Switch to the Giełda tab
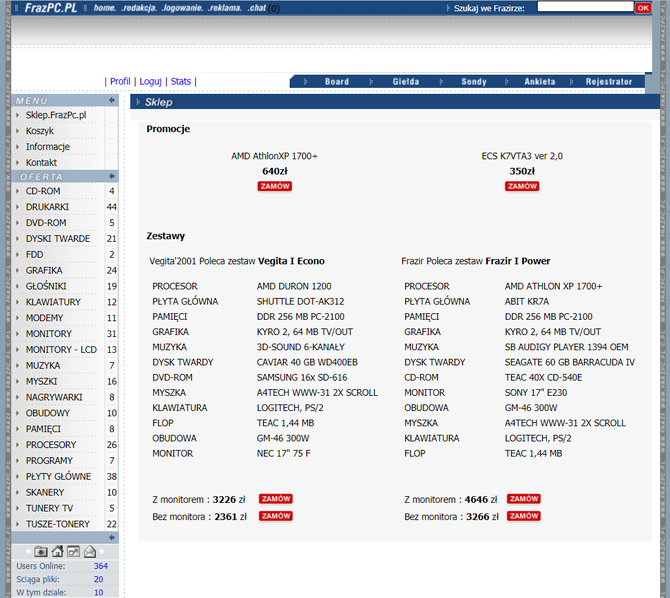The image size is (670, 598). click(406, 82)
